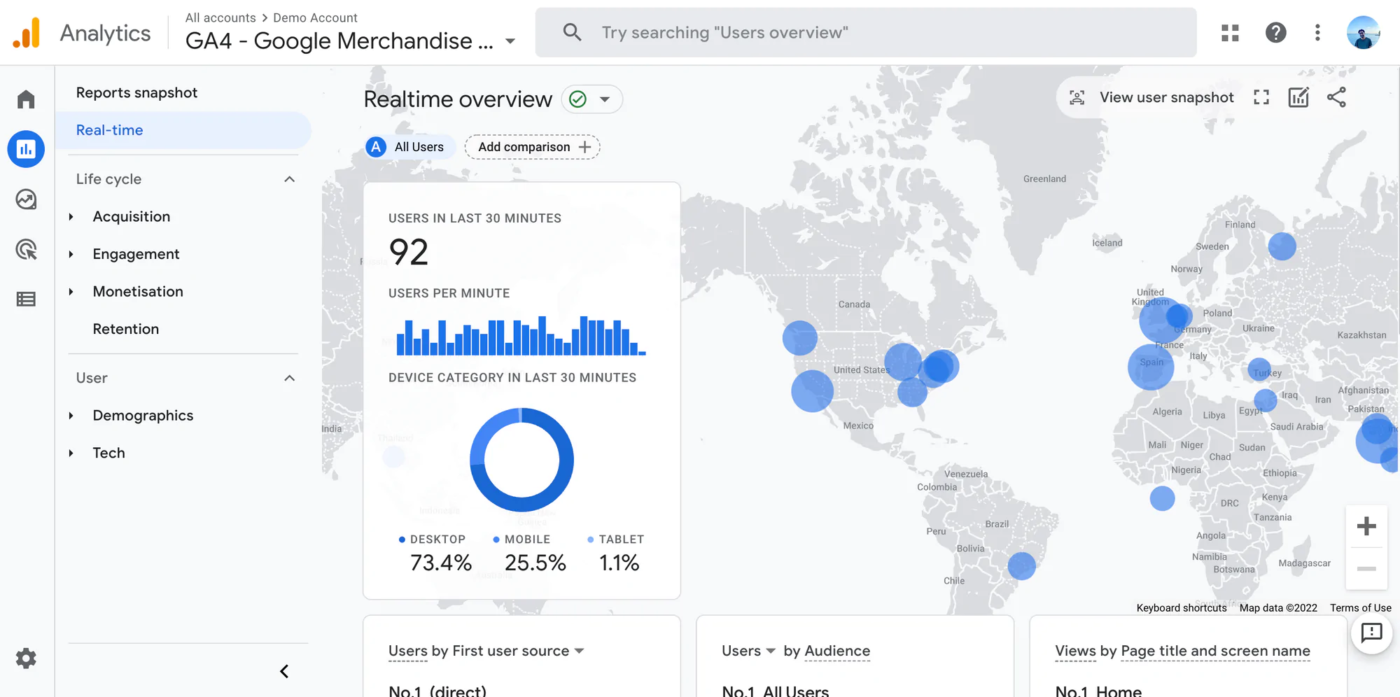Click the search input field

866,33
